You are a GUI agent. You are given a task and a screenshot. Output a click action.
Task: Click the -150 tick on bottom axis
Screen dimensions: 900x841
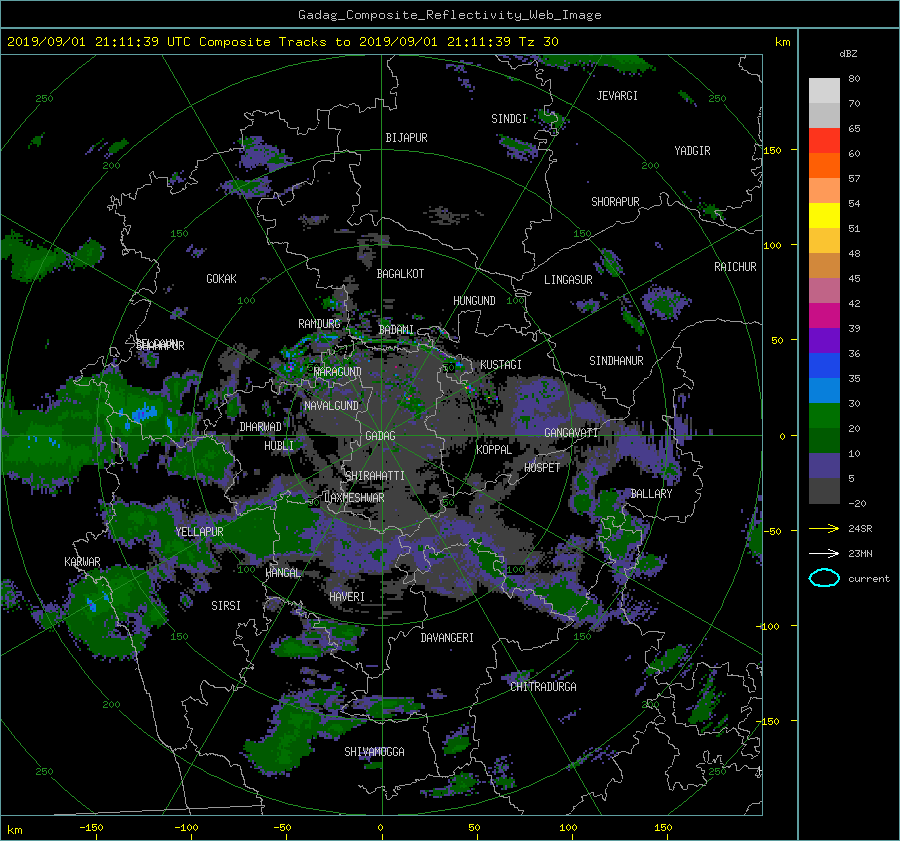tap(91, 828)
